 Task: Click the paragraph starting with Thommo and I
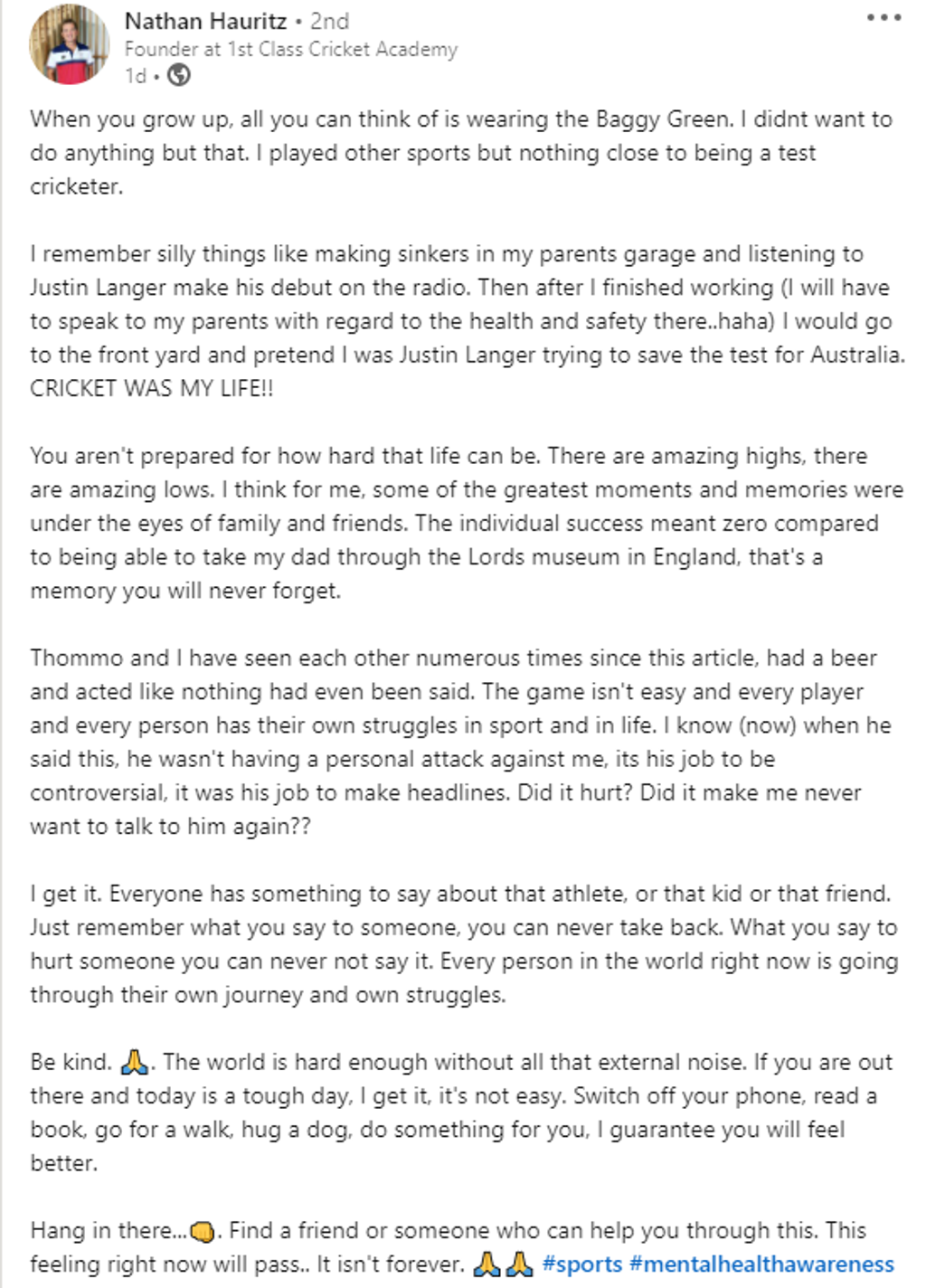(x=461, y=742)
